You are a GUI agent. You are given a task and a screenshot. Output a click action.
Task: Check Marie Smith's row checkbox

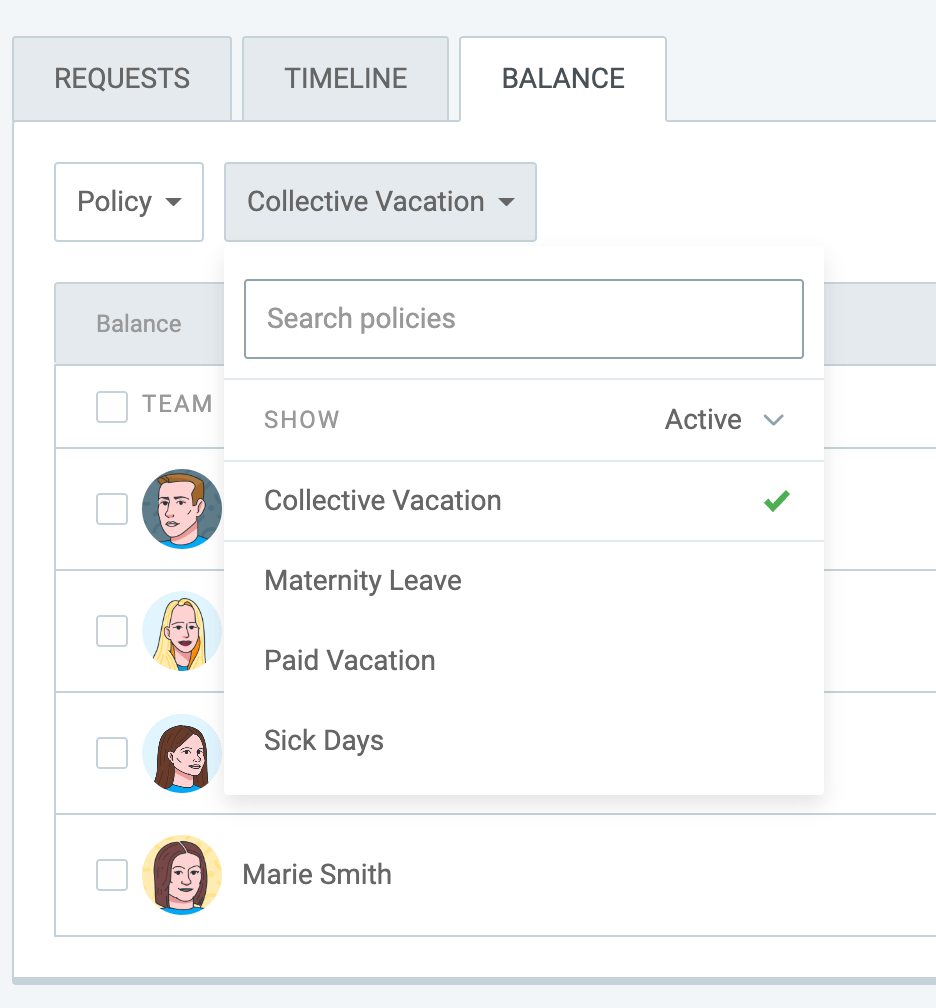click(x=111, y=875)
